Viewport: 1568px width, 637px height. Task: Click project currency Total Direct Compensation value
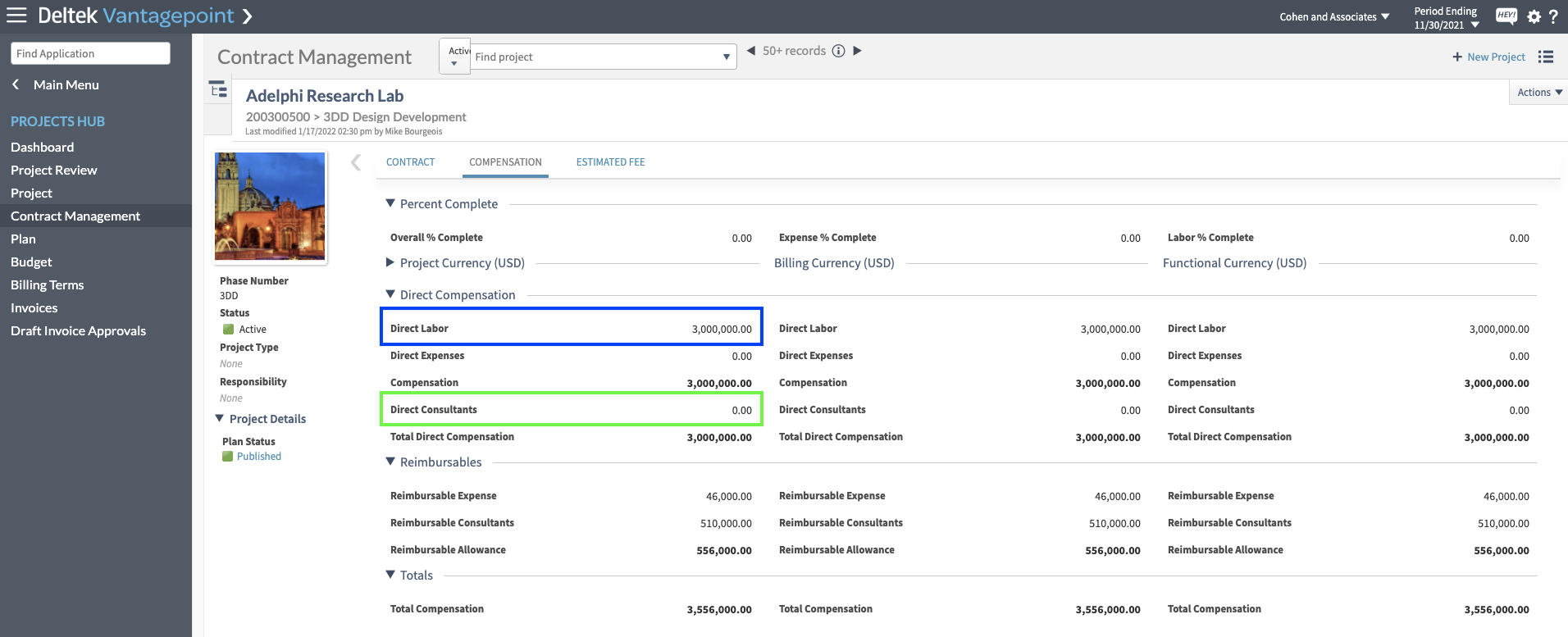coord(719,437)
